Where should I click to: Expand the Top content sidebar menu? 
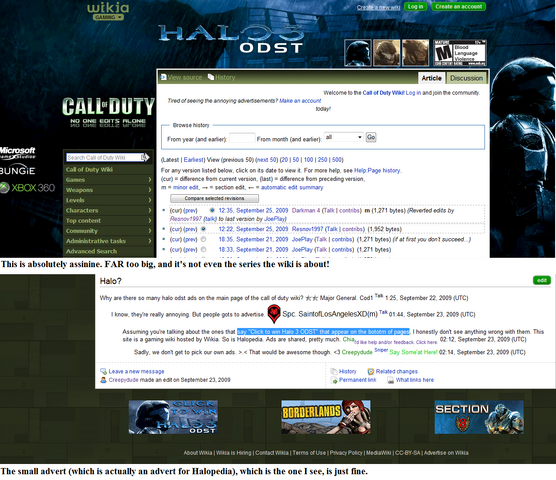tap(109, 221)
